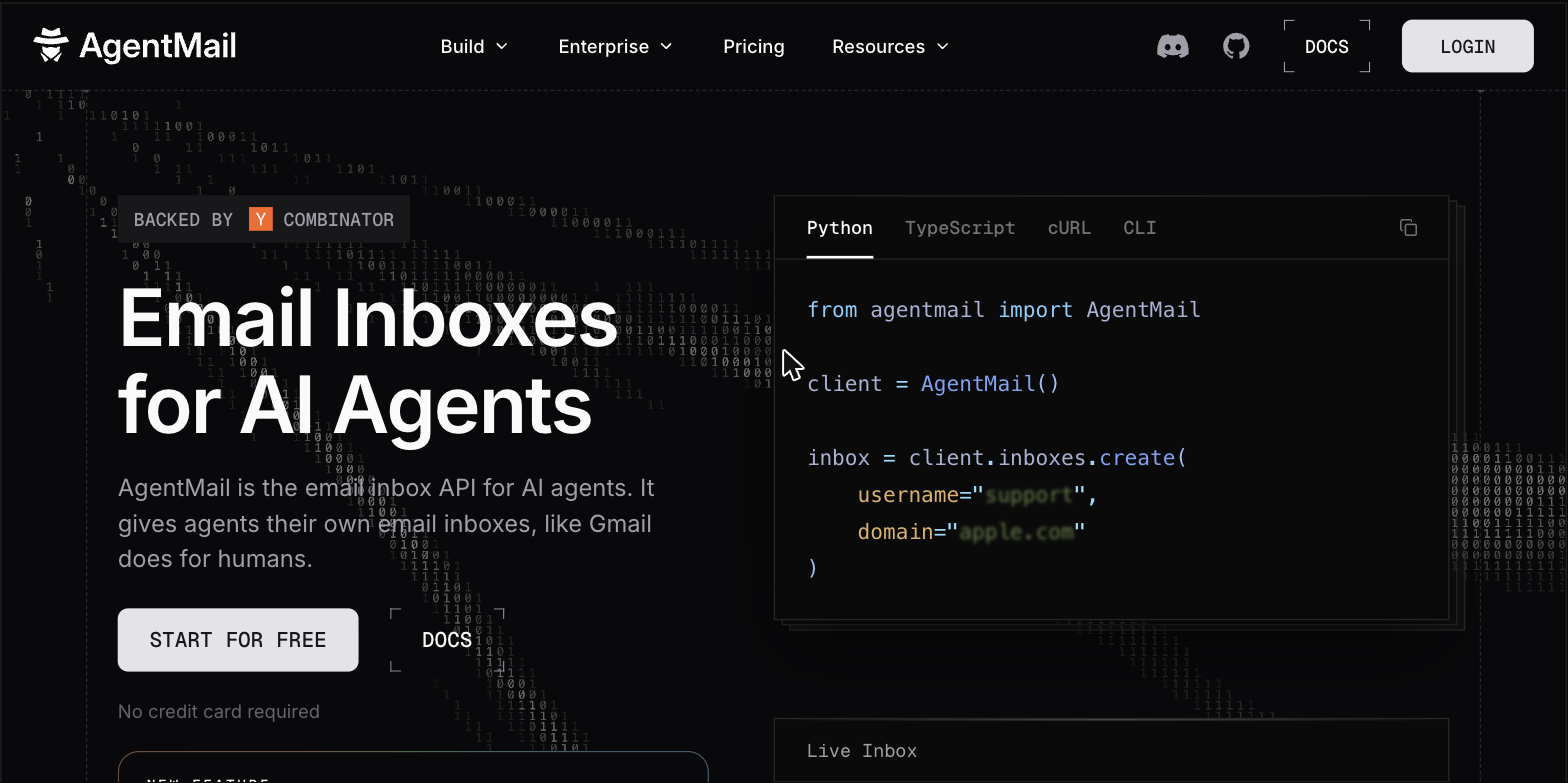Open DOCS in the top navigation

[1327, 47]
